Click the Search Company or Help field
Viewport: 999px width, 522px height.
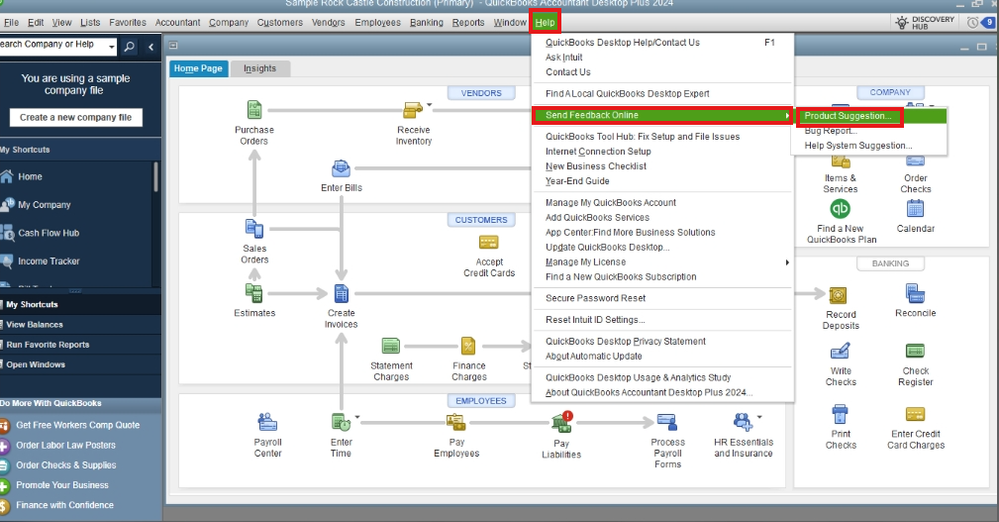53,46
